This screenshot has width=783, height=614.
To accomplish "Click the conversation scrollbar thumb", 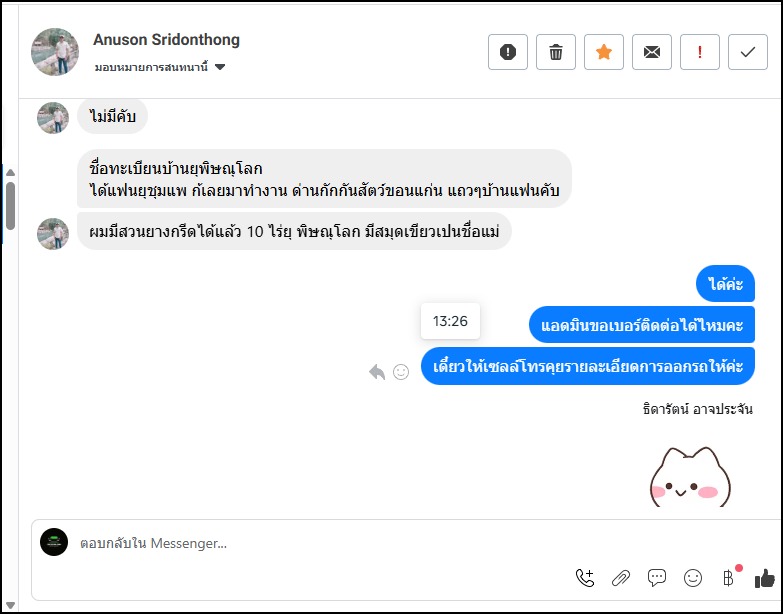I will pos(10,205).
